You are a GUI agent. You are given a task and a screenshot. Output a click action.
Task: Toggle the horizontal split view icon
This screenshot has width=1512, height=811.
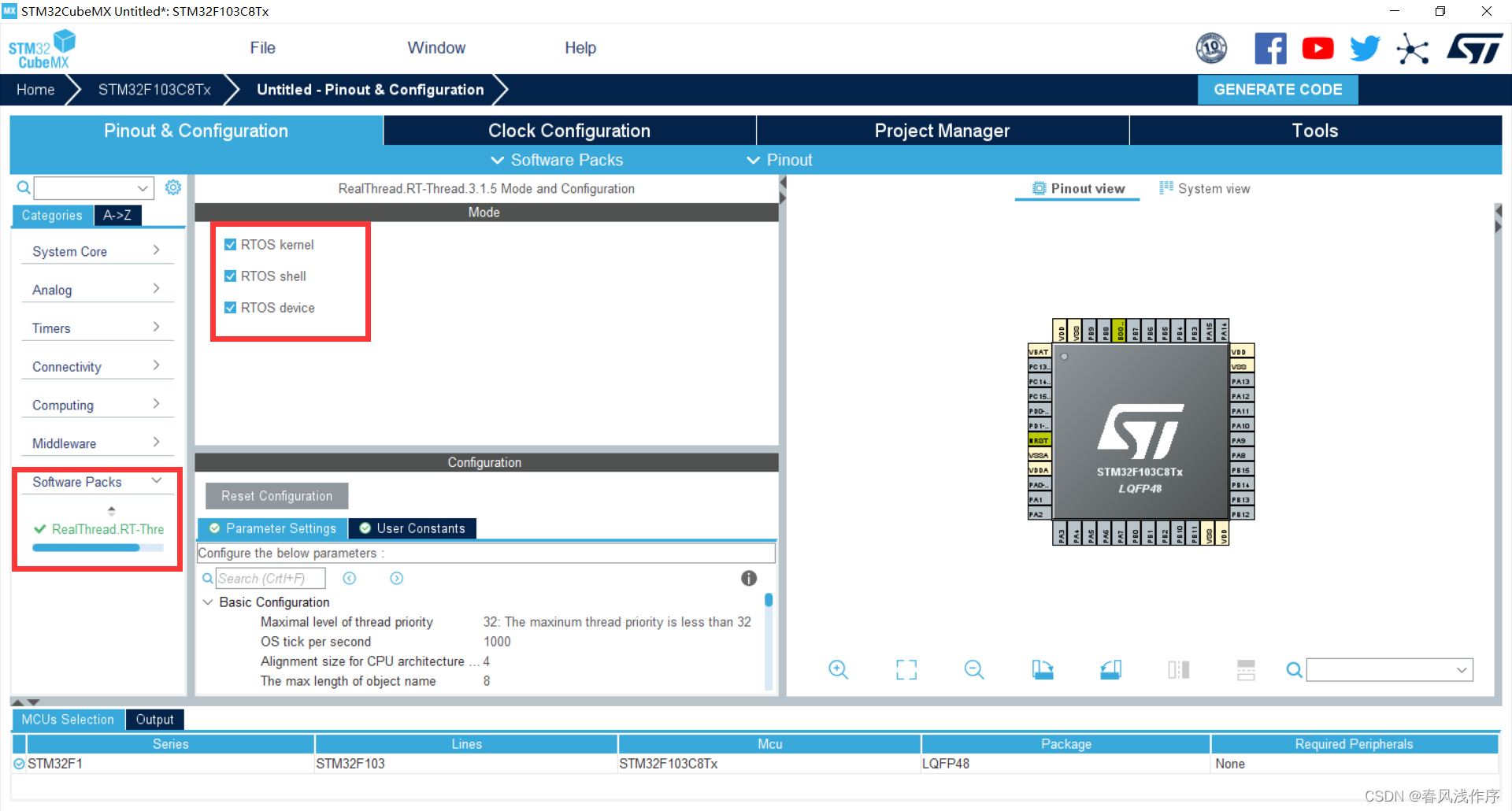(x=1246, y=670)
